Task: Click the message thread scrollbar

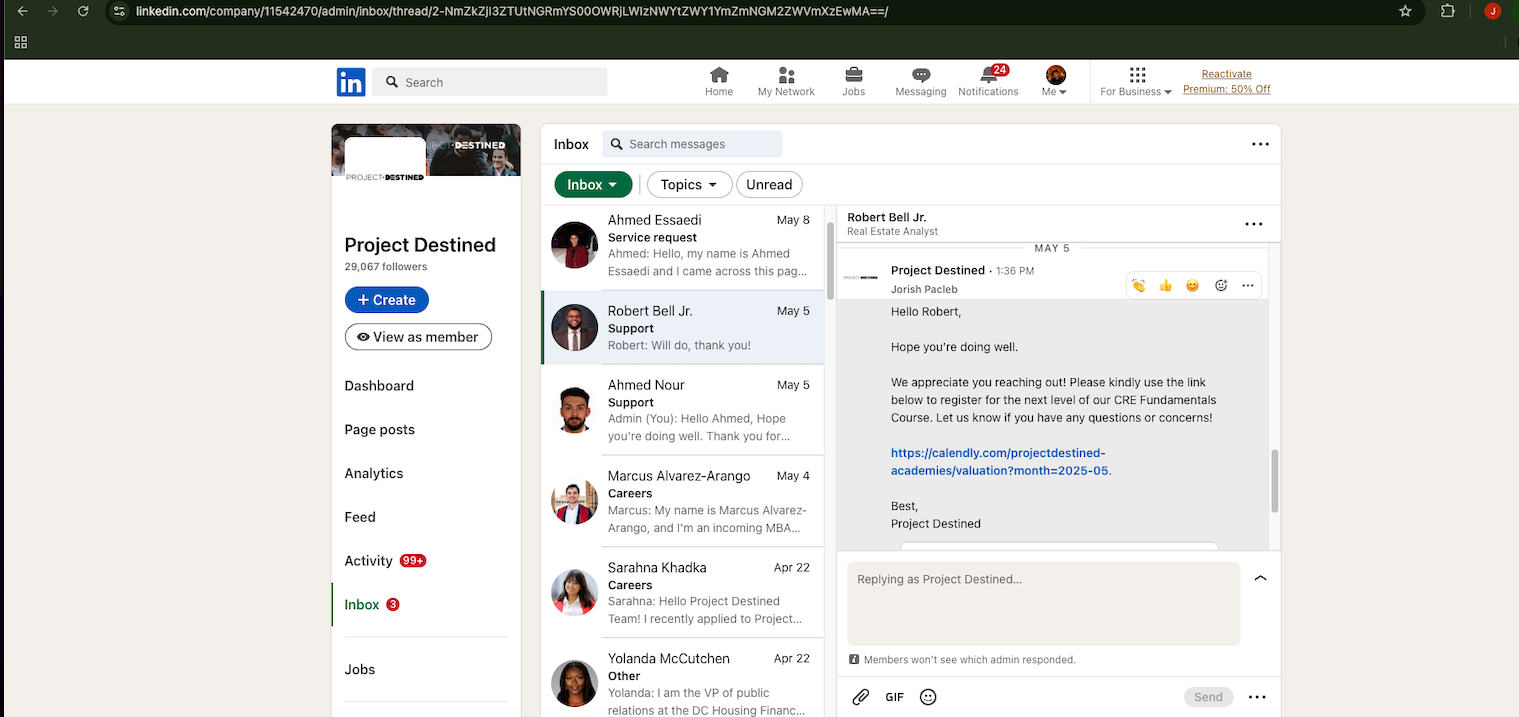Action: [x=1274, y=480]
